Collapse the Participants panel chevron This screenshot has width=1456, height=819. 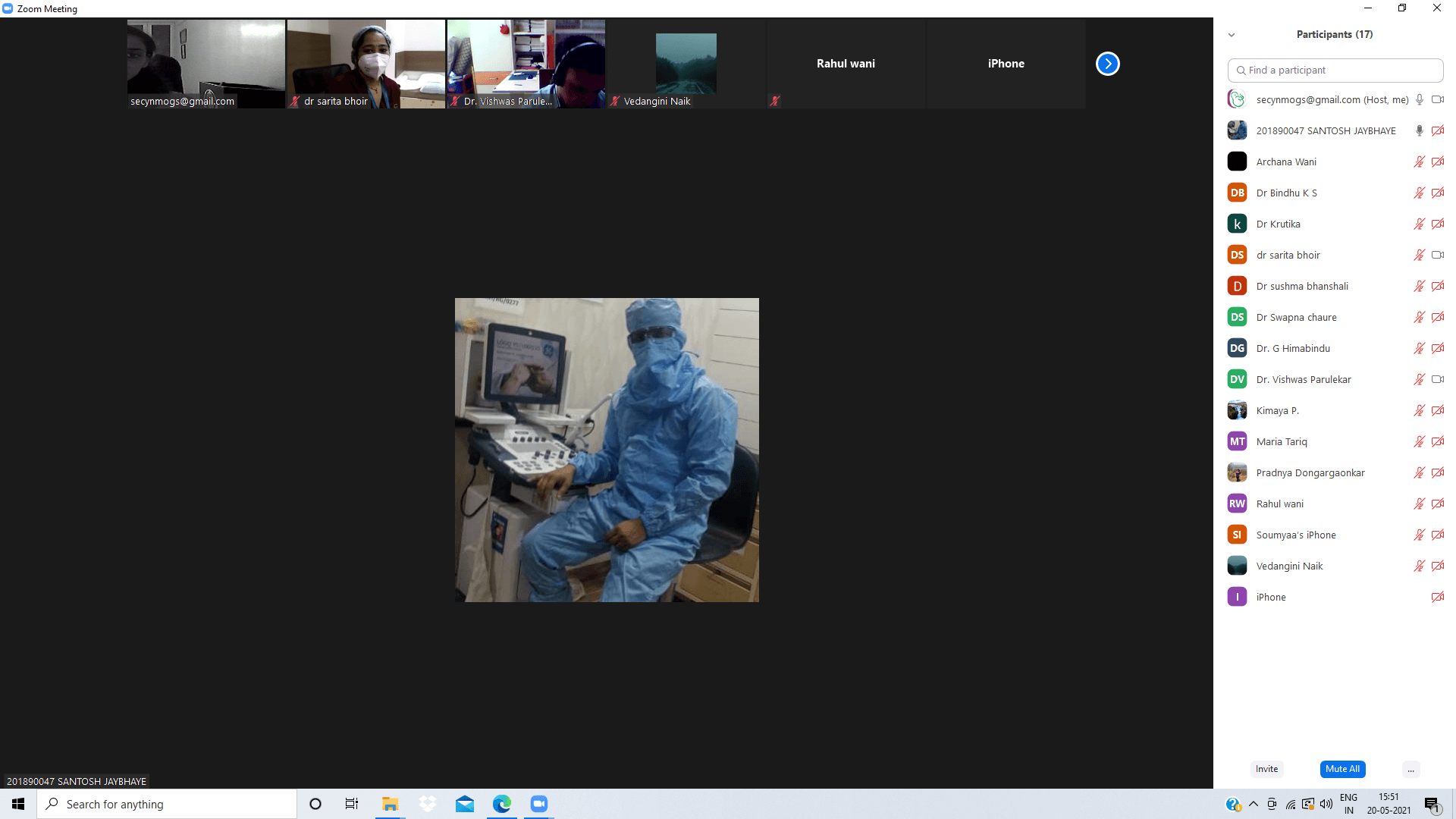(x=1232, y=35)
